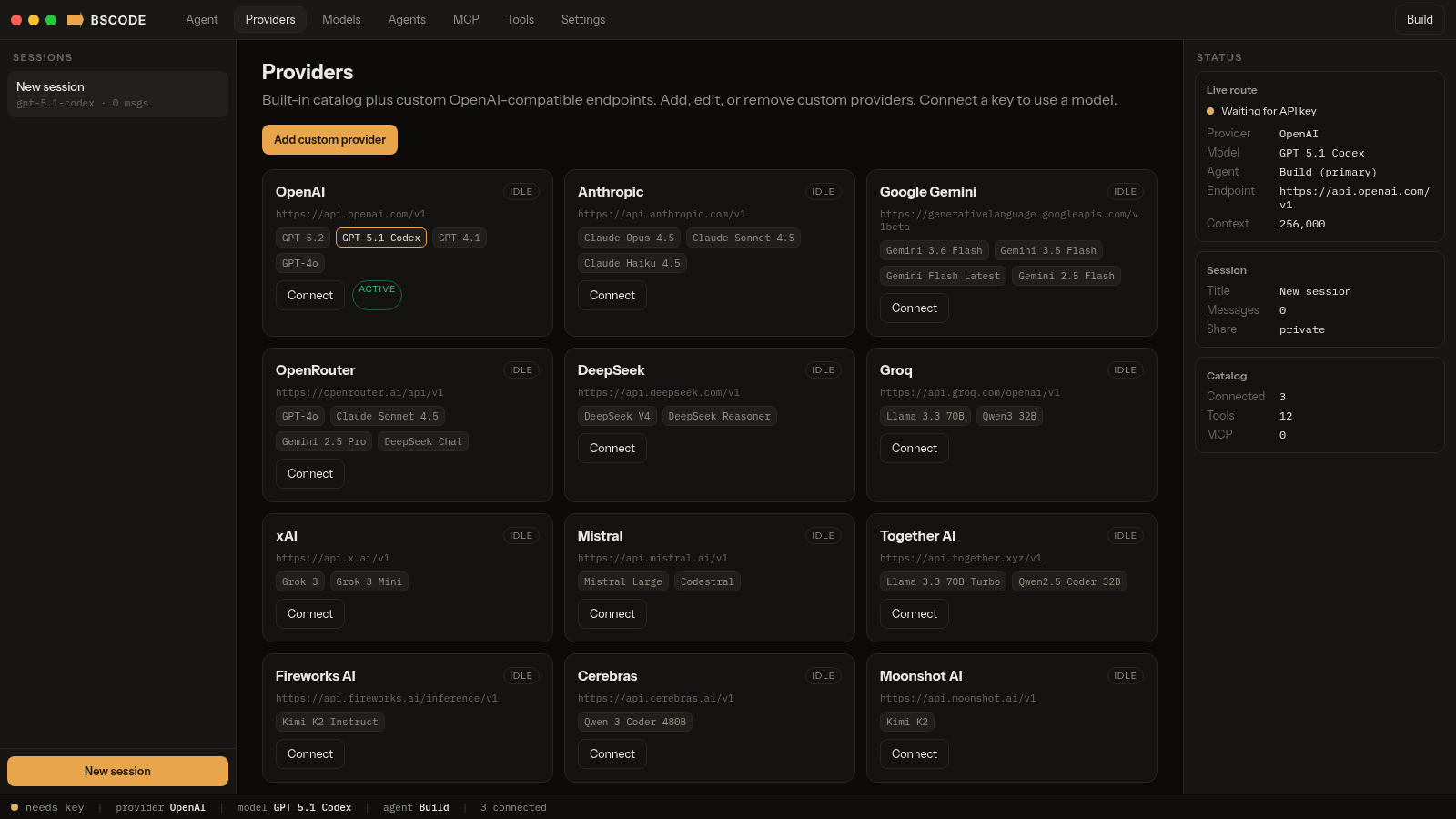Image resolution: width=1456 pixels, height=819 pixels.
Task: Select the Claude Haiku 4.5 chip
Action: pyautogui.click(x=632, y=263)
